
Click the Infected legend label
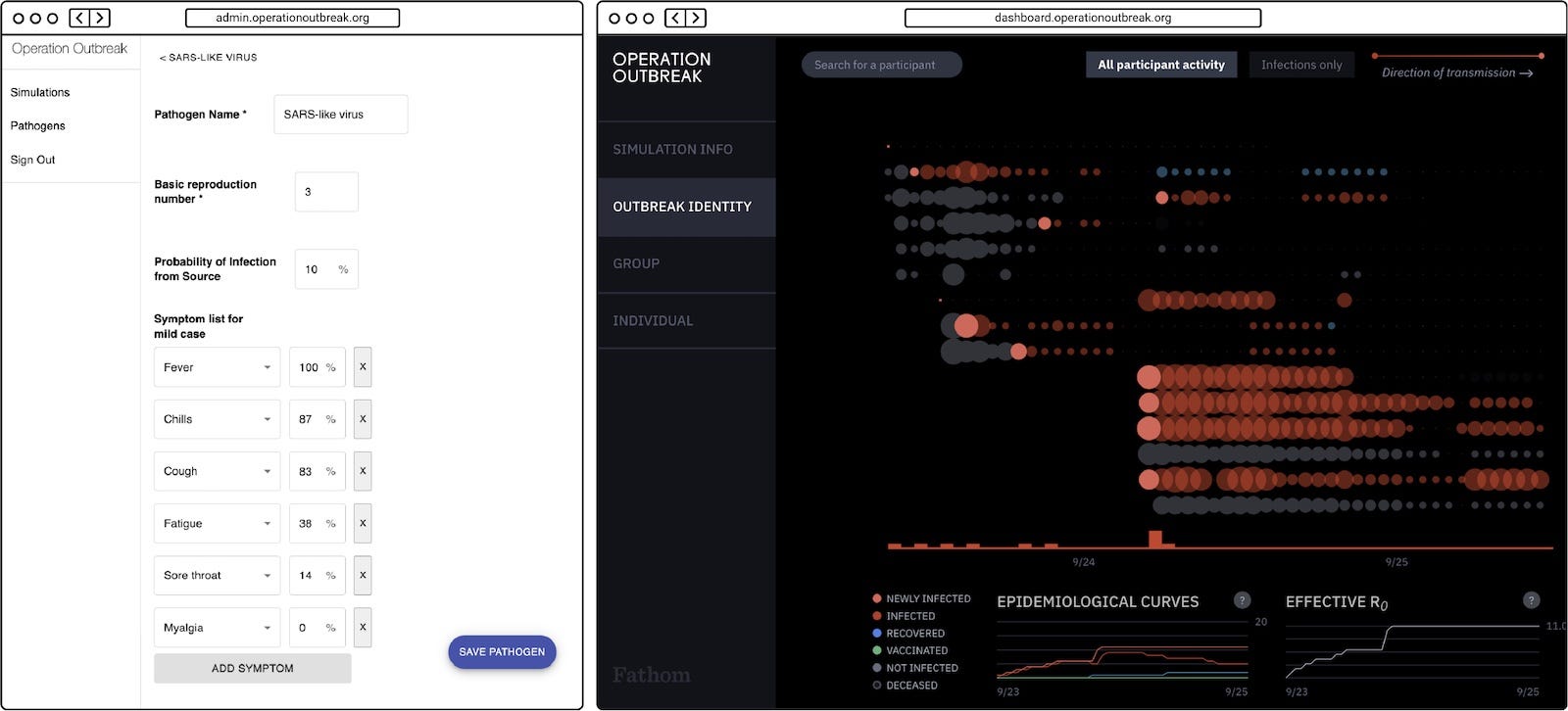coord(910,616)
